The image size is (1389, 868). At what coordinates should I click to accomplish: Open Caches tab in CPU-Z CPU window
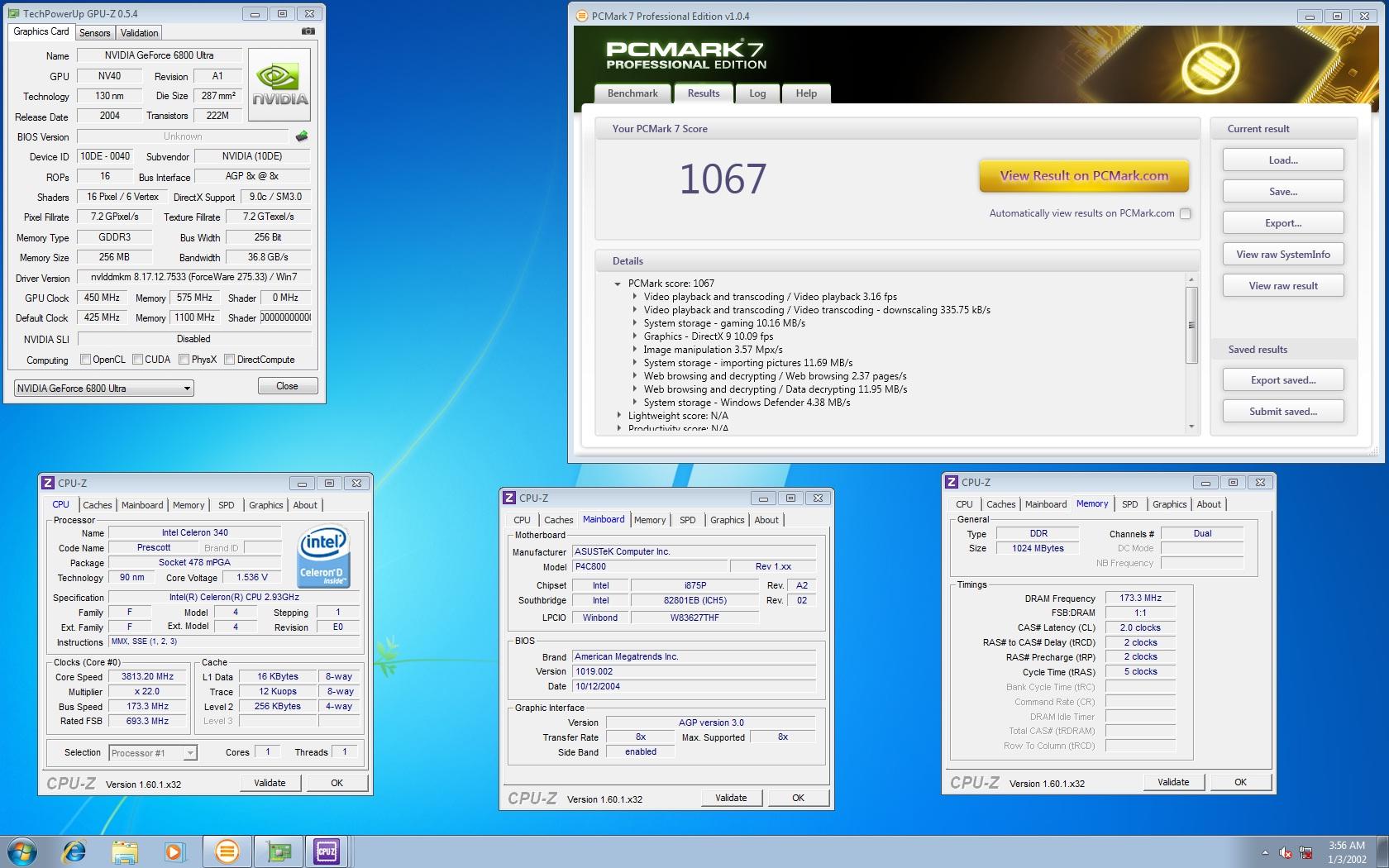[97, 505]
